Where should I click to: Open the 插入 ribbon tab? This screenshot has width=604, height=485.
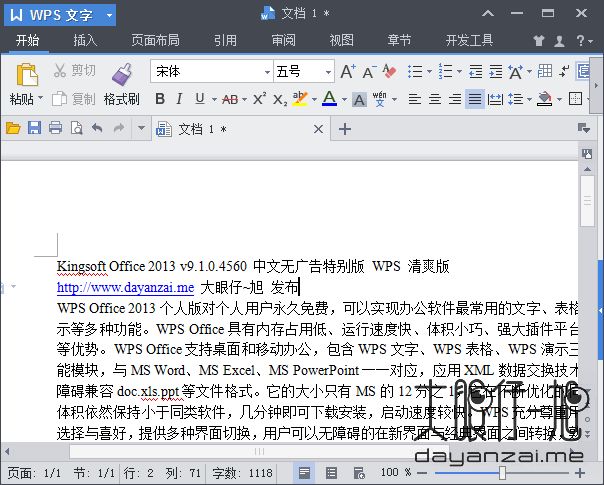click(85, 40)
